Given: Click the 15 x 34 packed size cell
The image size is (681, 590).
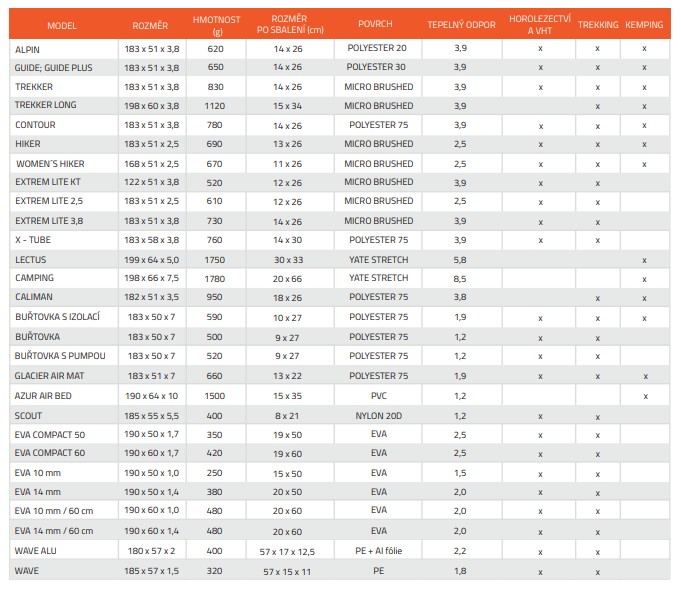Looking at the screenshot, I should pyautogui.click(x=288, y=106).
